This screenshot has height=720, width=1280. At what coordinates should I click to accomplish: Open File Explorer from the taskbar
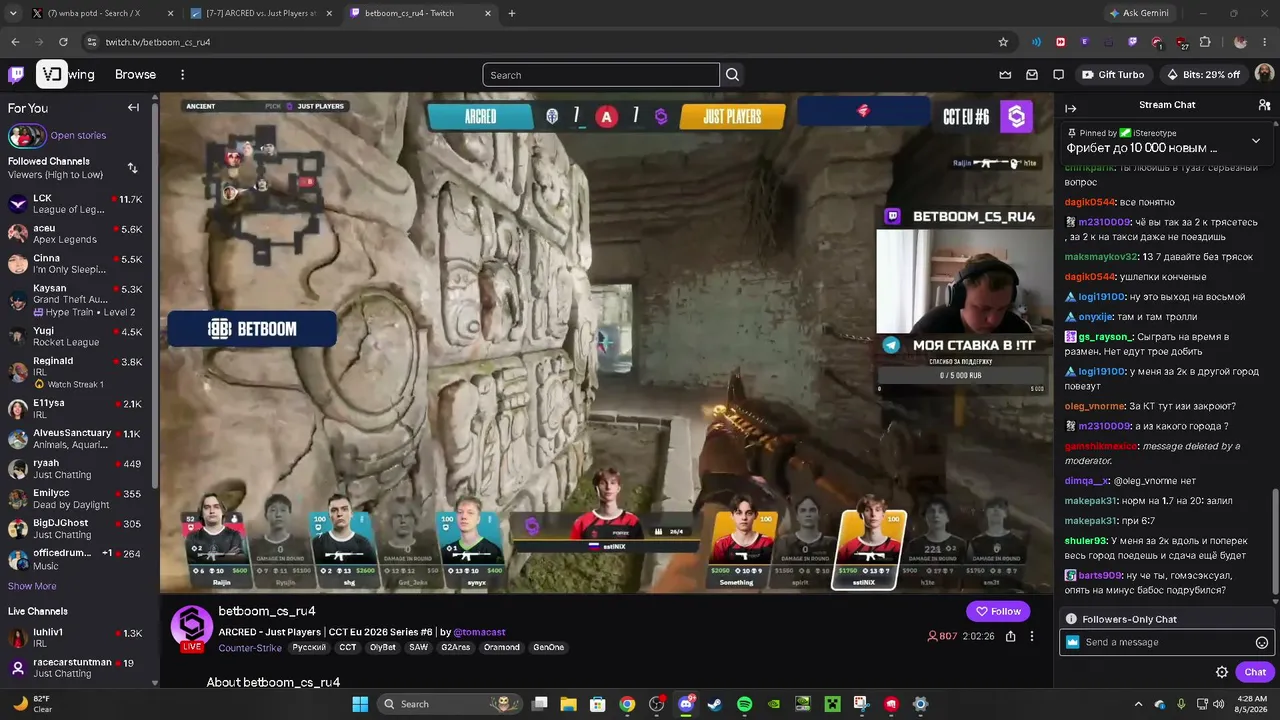pyautogui.click(x=568, y=704)
